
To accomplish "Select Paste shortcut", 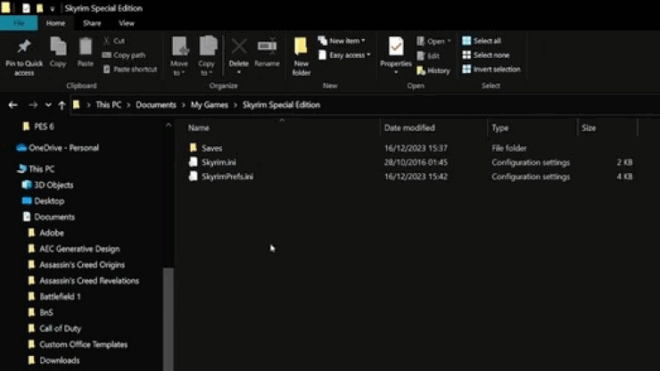I will pyautogui.click(x=130, y=69).
